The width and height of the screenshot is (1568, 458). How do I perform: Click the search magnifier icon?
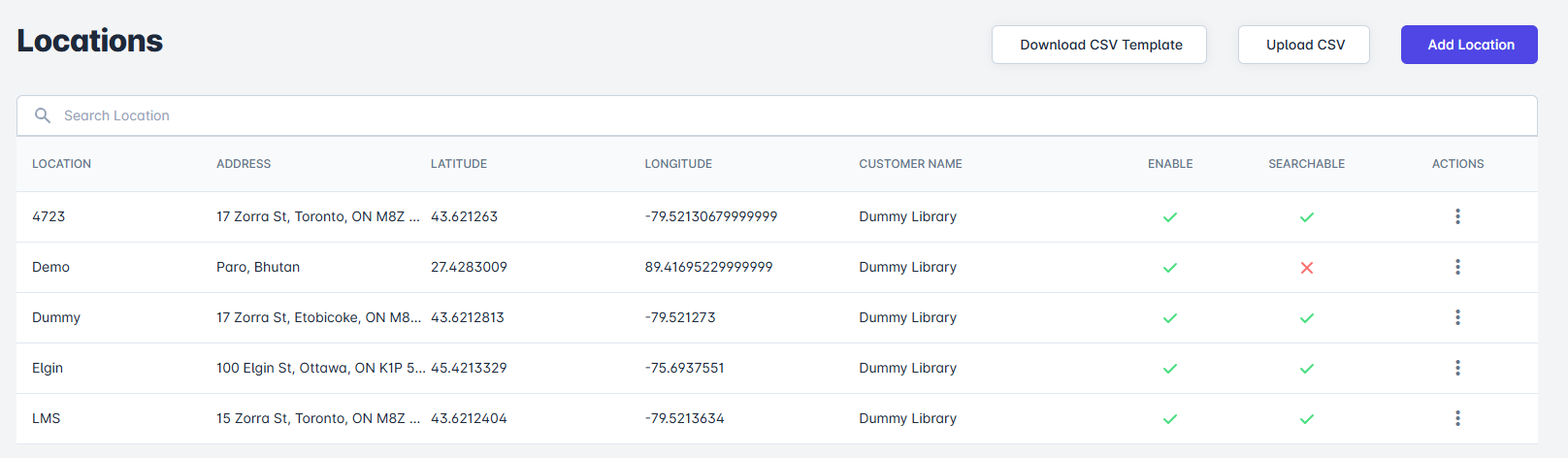point(43,115)
